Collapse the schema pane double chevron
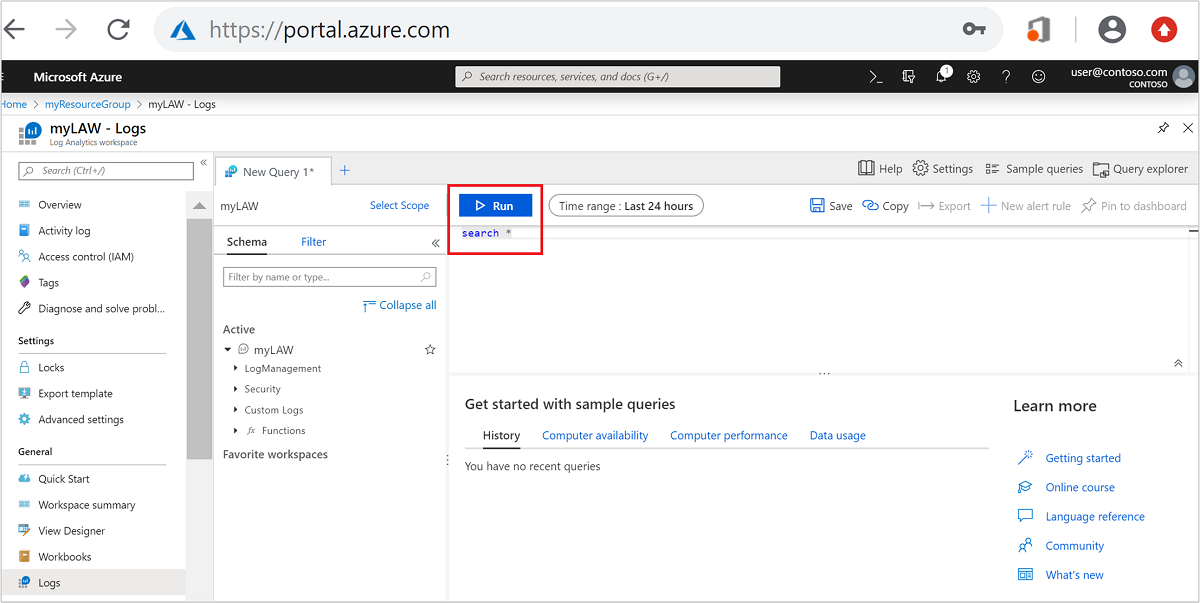Screen dimensions: 1200x603 coord(435,243)
